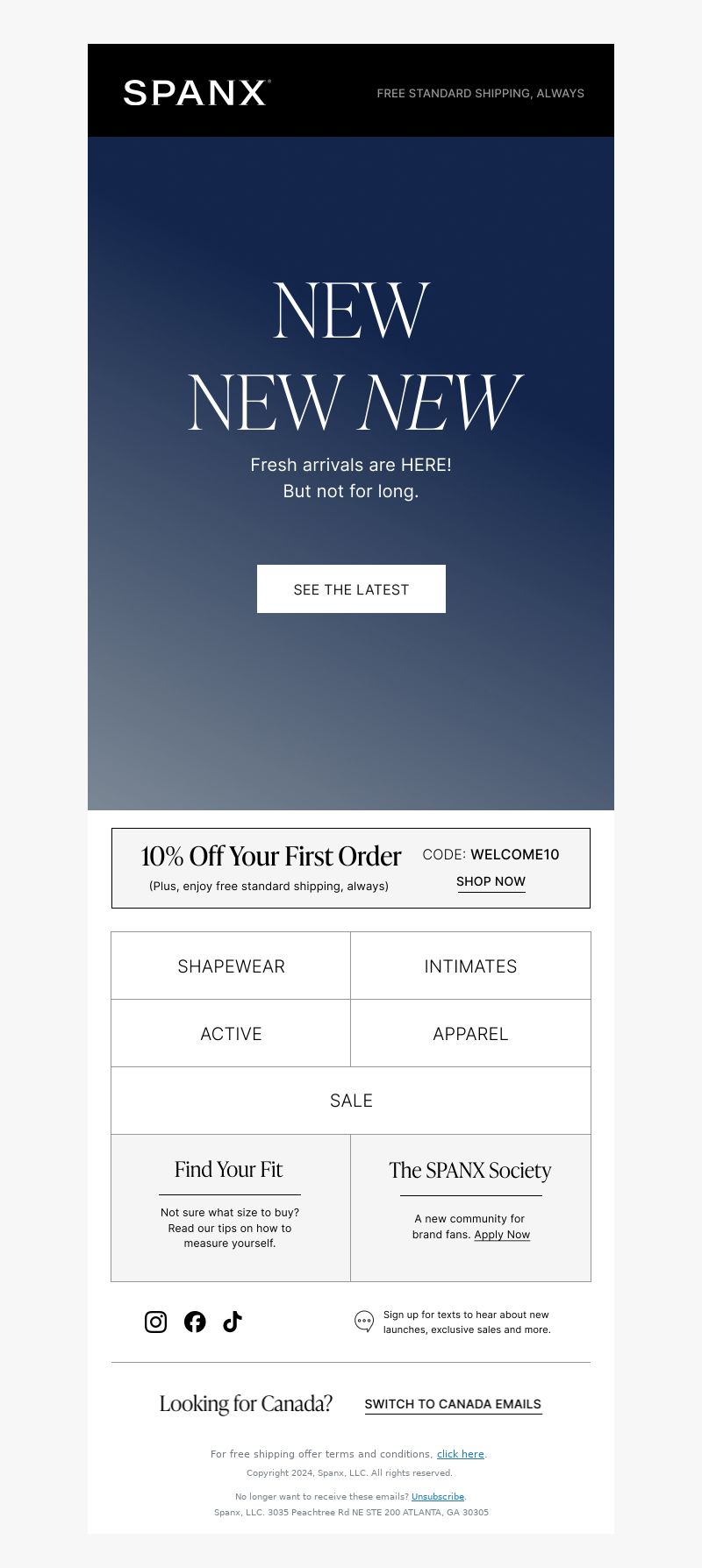
Task: Open the INTIMATES category
Action: tap(470, 966)
